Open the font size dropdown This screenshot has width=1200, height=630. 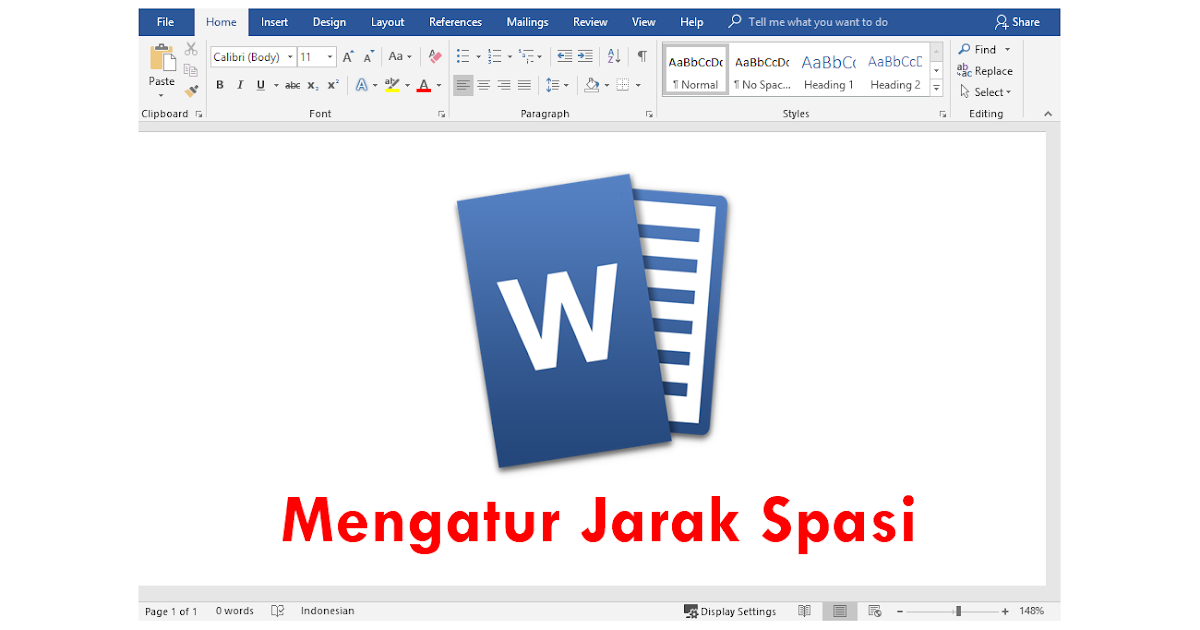(330, 57)
